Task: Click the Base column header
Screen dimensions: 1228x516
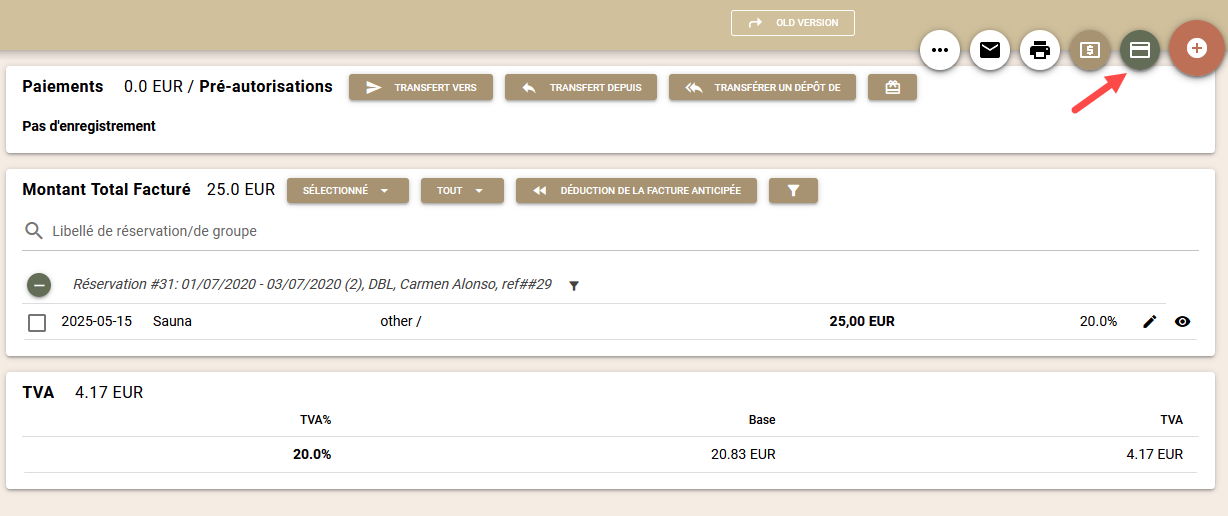Action: [762, 420]
